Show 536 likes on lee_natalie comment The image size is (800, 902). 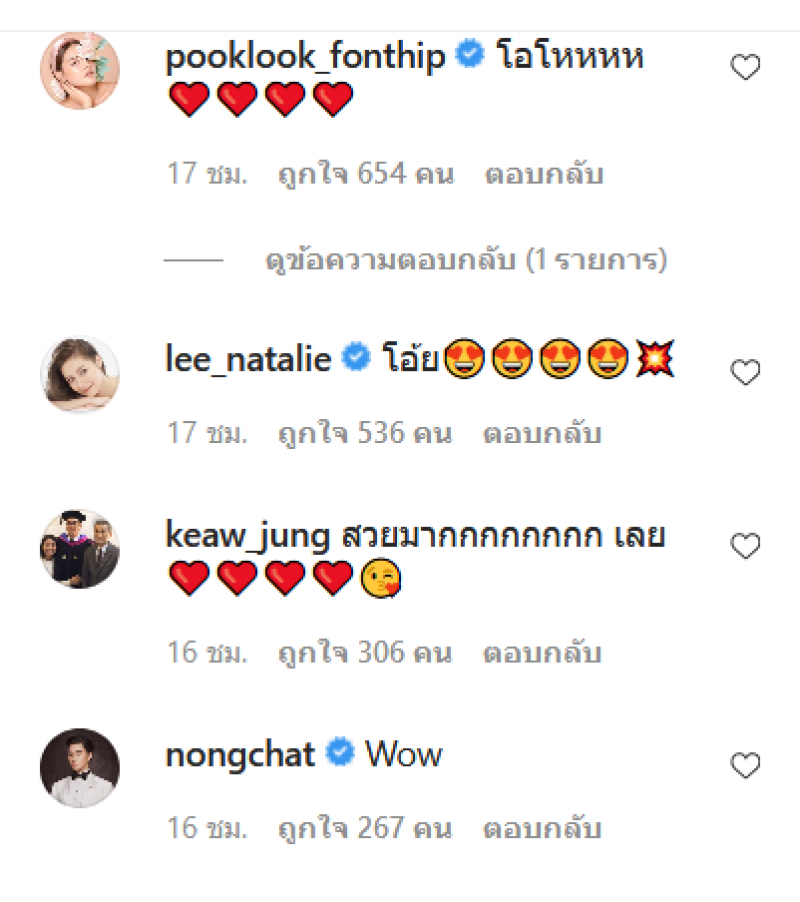[x=365, y=434]
